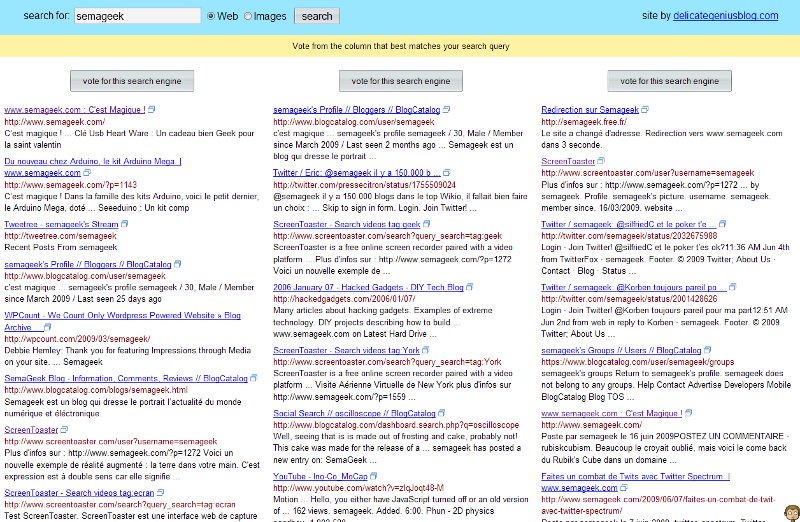The width and height of the screenshot is (800, 522).
Task: Click new-window icon next to Social Search // oscilloscope
Action: point(441,413)
